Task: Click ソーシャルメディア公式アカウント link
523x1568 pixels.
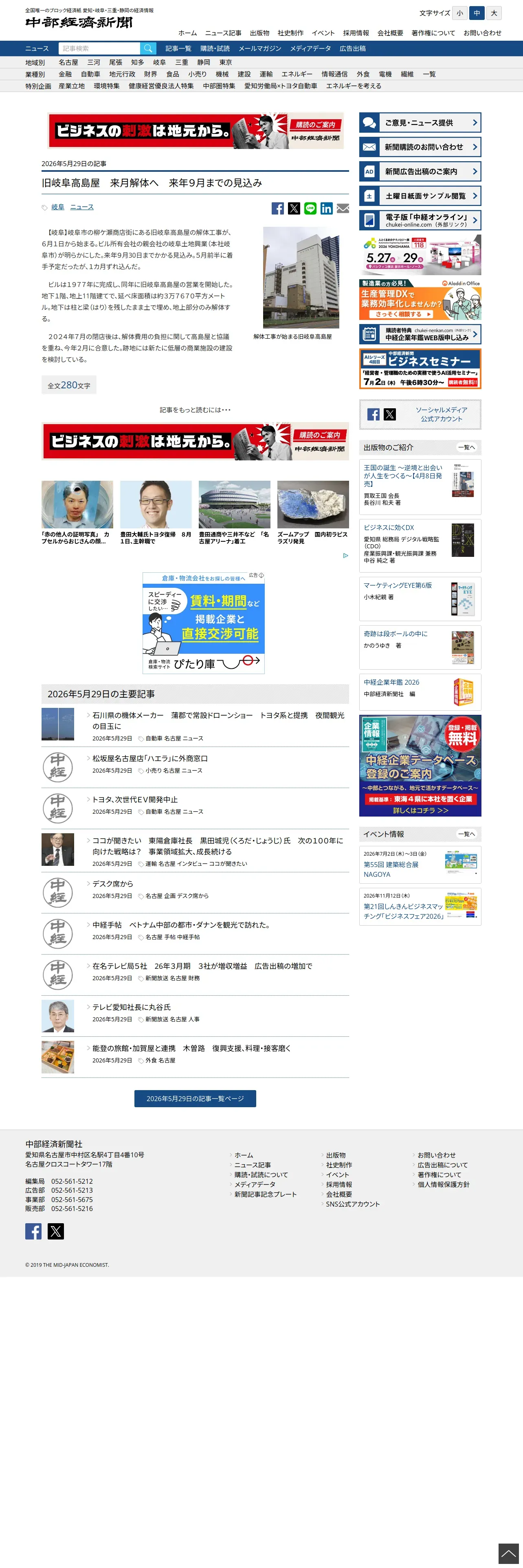Action: point(442,414)
